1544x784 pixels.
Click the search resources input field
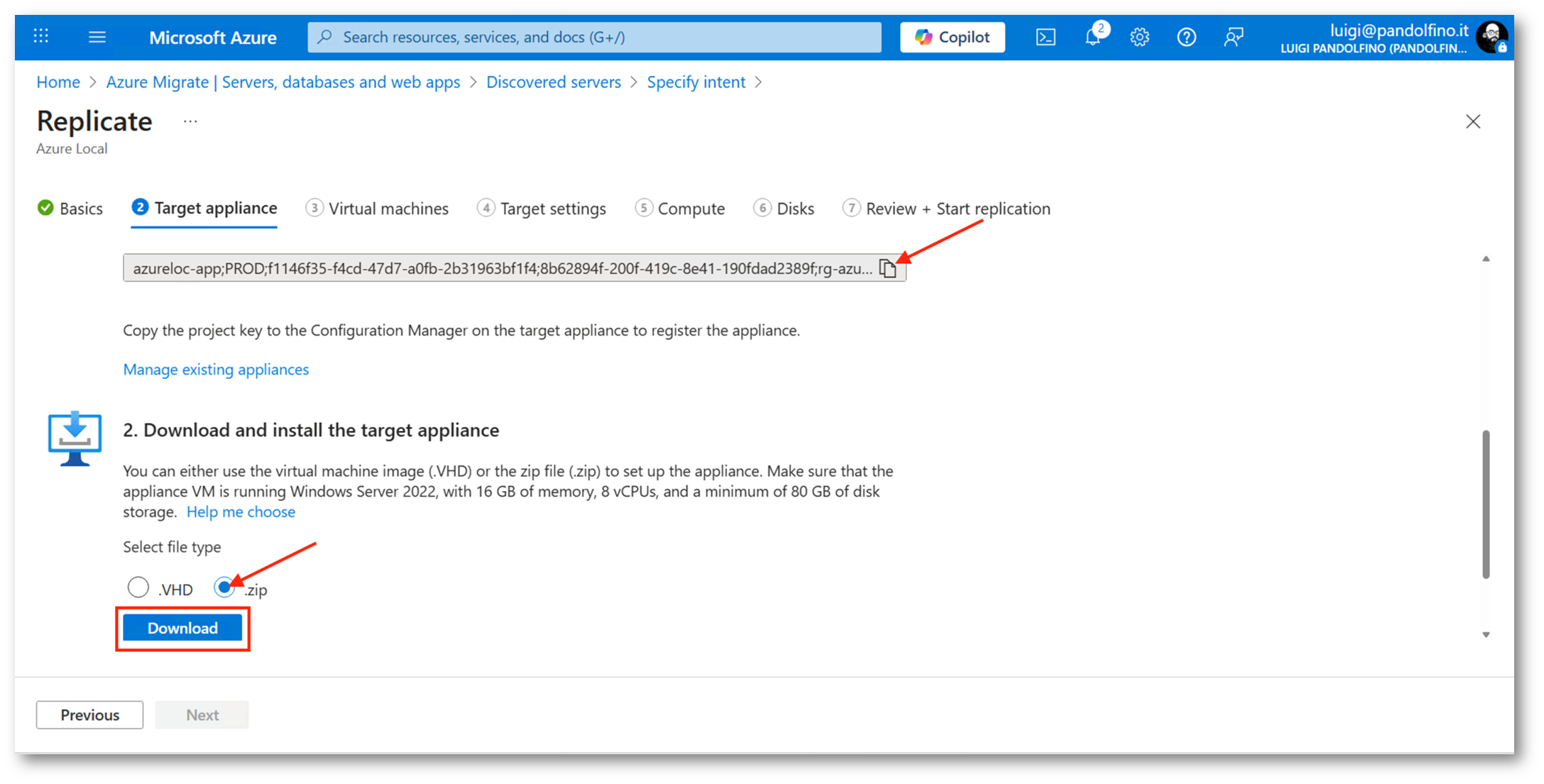tap(593, 37)
